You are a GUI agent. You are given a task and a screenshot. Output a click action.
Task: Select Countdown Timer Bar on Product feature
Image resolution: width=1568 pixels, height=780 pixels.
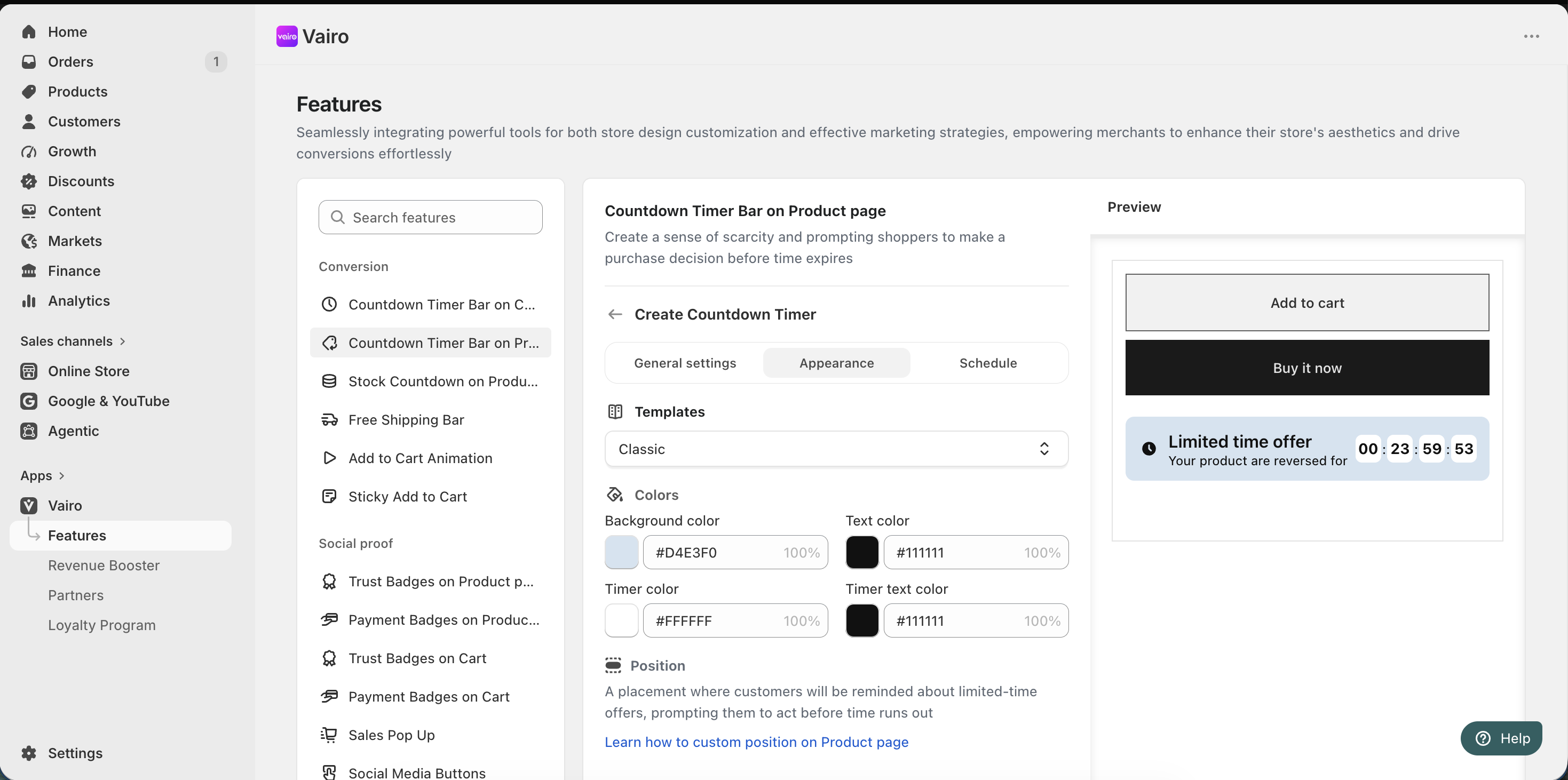click(x=430, y=343)
